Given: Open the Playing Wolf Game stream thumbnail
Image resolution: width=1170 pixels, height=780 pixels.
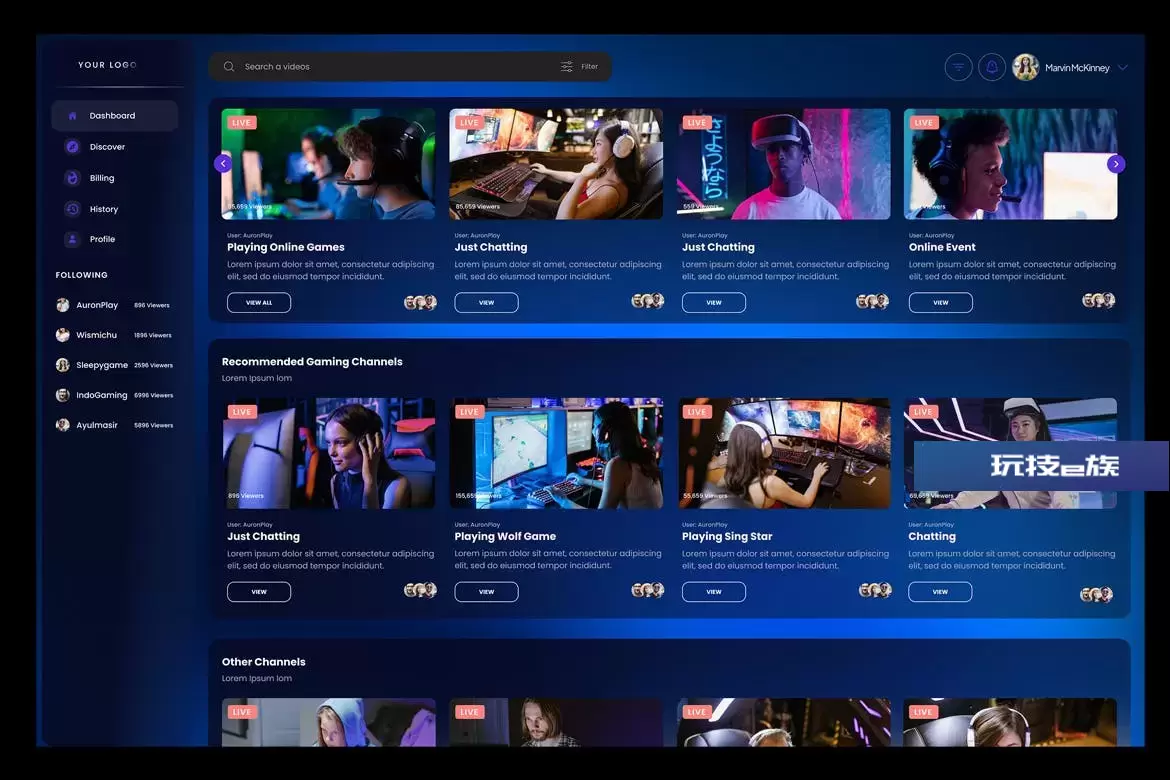Looking at the screenshot, I should (x=556, y=453).
